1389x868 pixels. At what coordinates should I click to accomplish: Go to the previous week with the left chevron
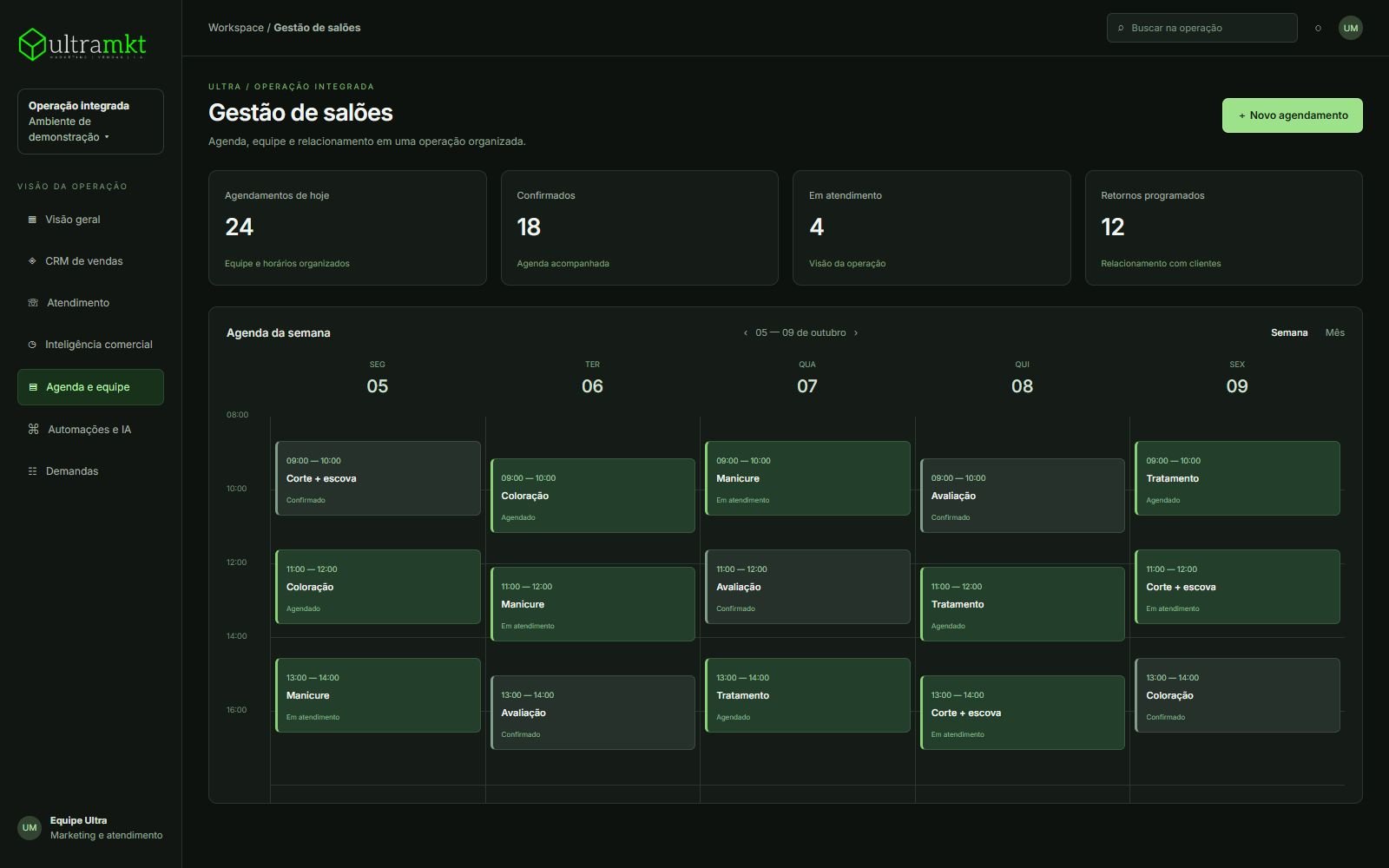pos(745,333)
